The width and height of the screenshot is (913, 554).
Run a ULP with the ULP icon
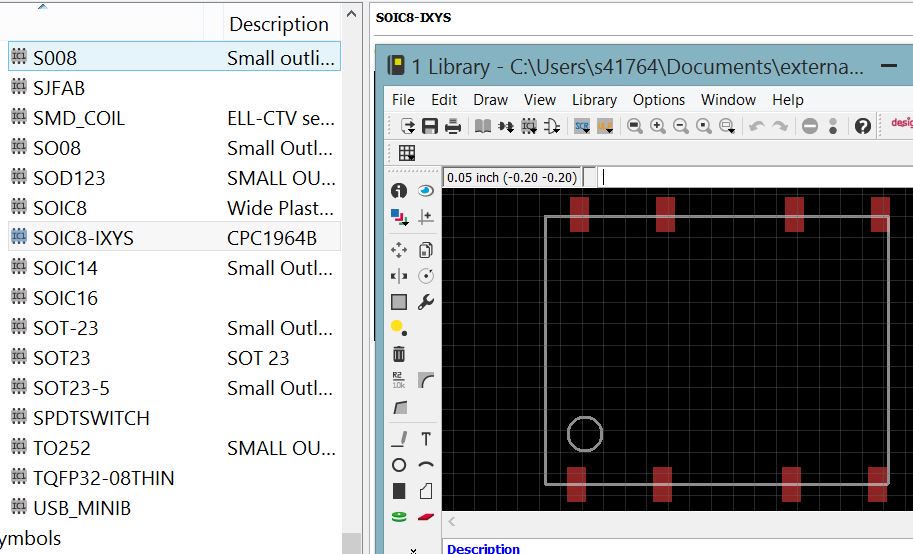(605, 126)
